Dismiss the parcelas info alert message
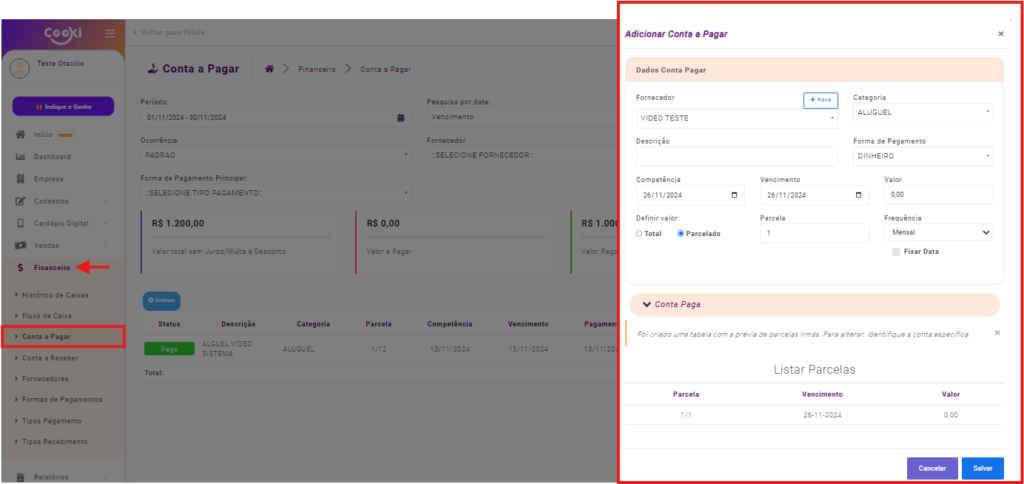The height and width of the screenshot is (484, 1024). [x=997, y=332]
